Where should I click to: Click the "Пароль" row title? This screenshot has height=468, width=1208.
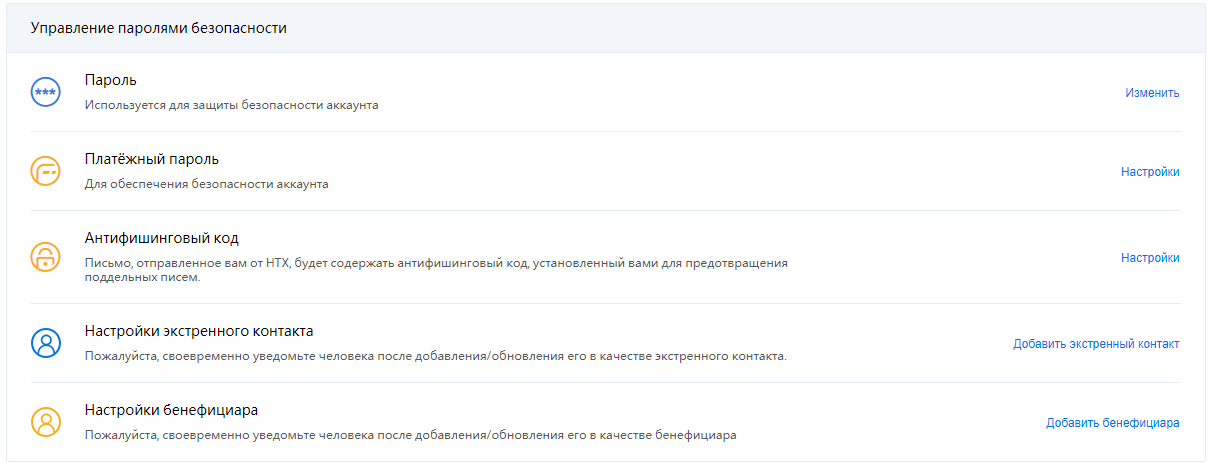[110, 80]
